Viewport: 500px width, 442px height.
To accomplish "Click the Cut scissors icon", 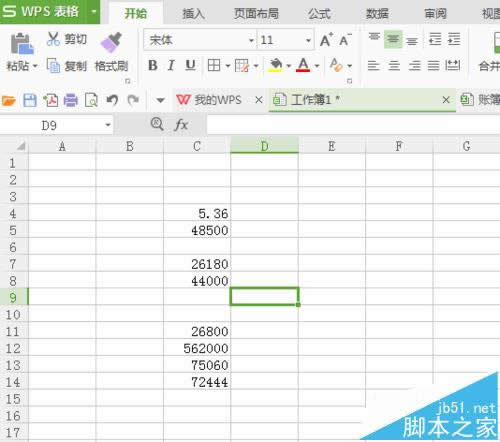I will pos(53,39).
